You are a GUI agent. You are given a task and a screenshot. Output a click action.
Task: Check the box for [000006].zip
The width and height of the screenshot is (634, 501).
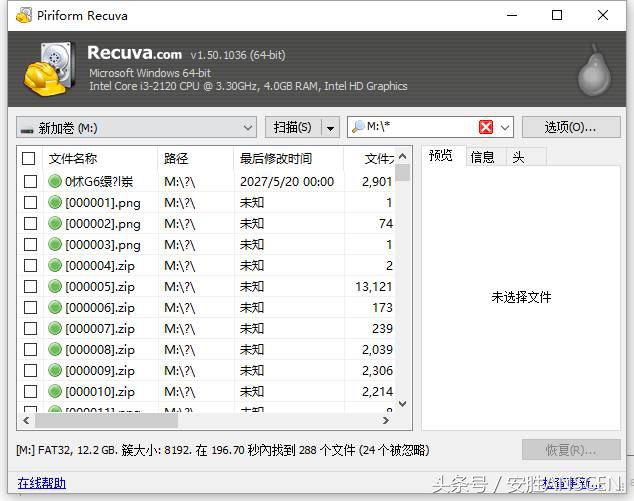(x=30, y=307)
